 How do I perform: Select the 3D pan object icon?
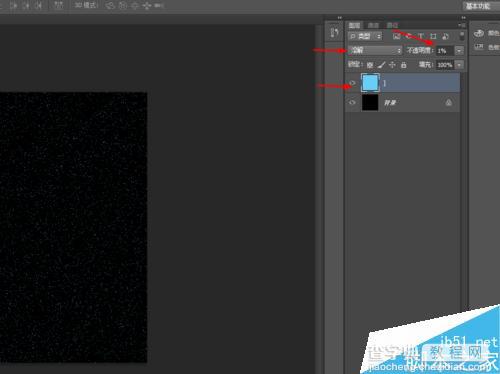(x=135, y=6)
